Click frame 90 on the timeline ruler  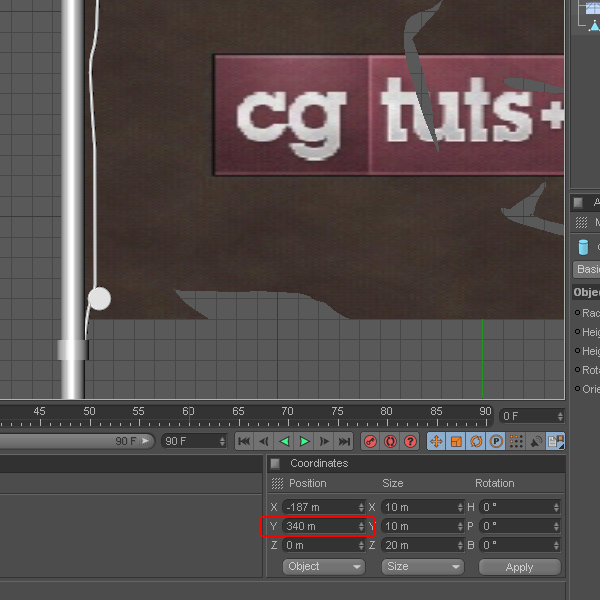click(x=486, y=411)
